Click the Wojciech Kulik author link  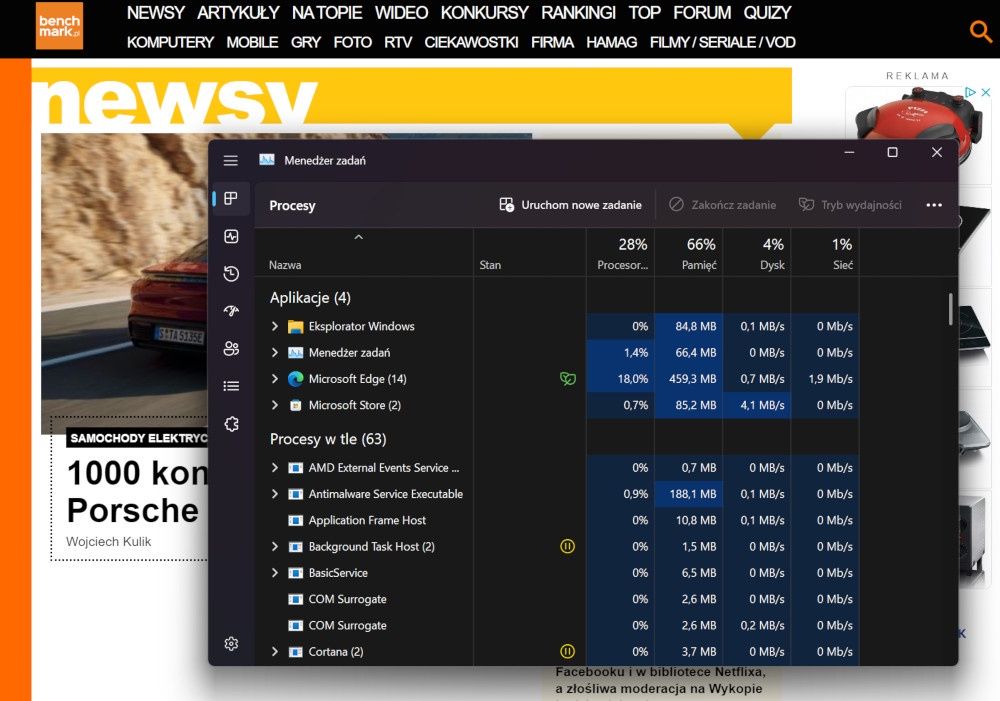108,542
